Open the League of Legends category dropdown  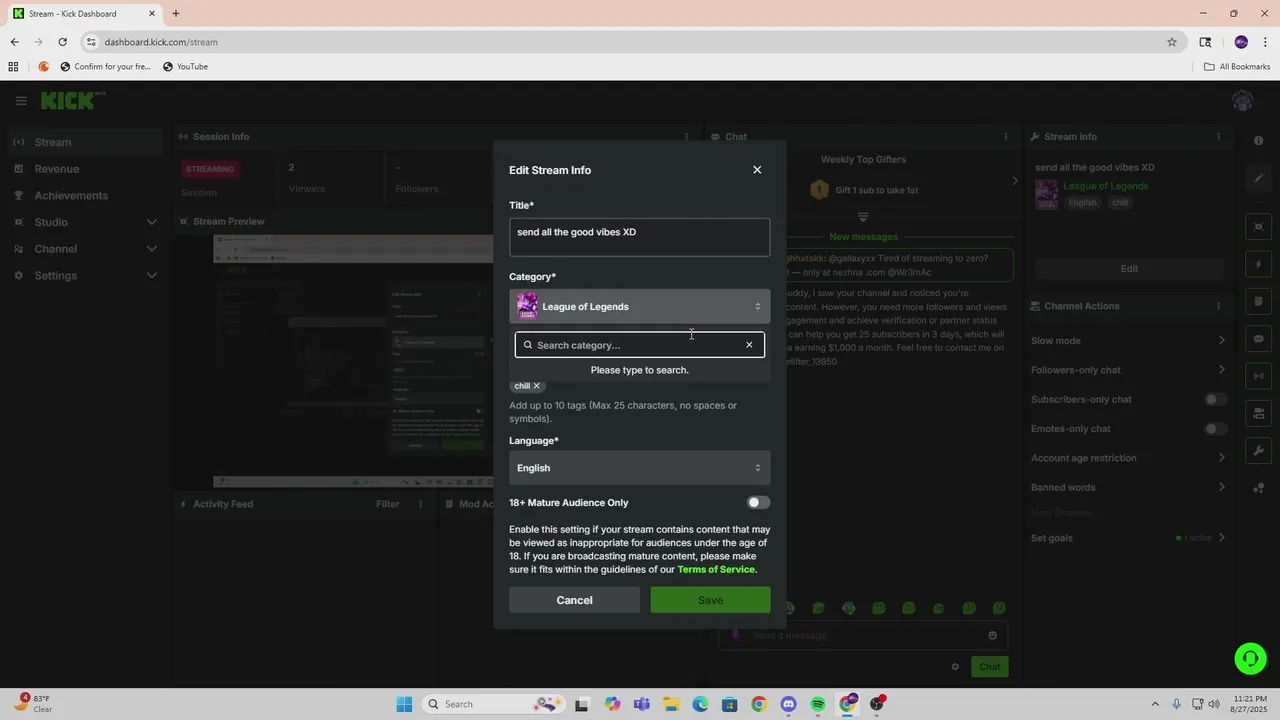click(640, 307)
